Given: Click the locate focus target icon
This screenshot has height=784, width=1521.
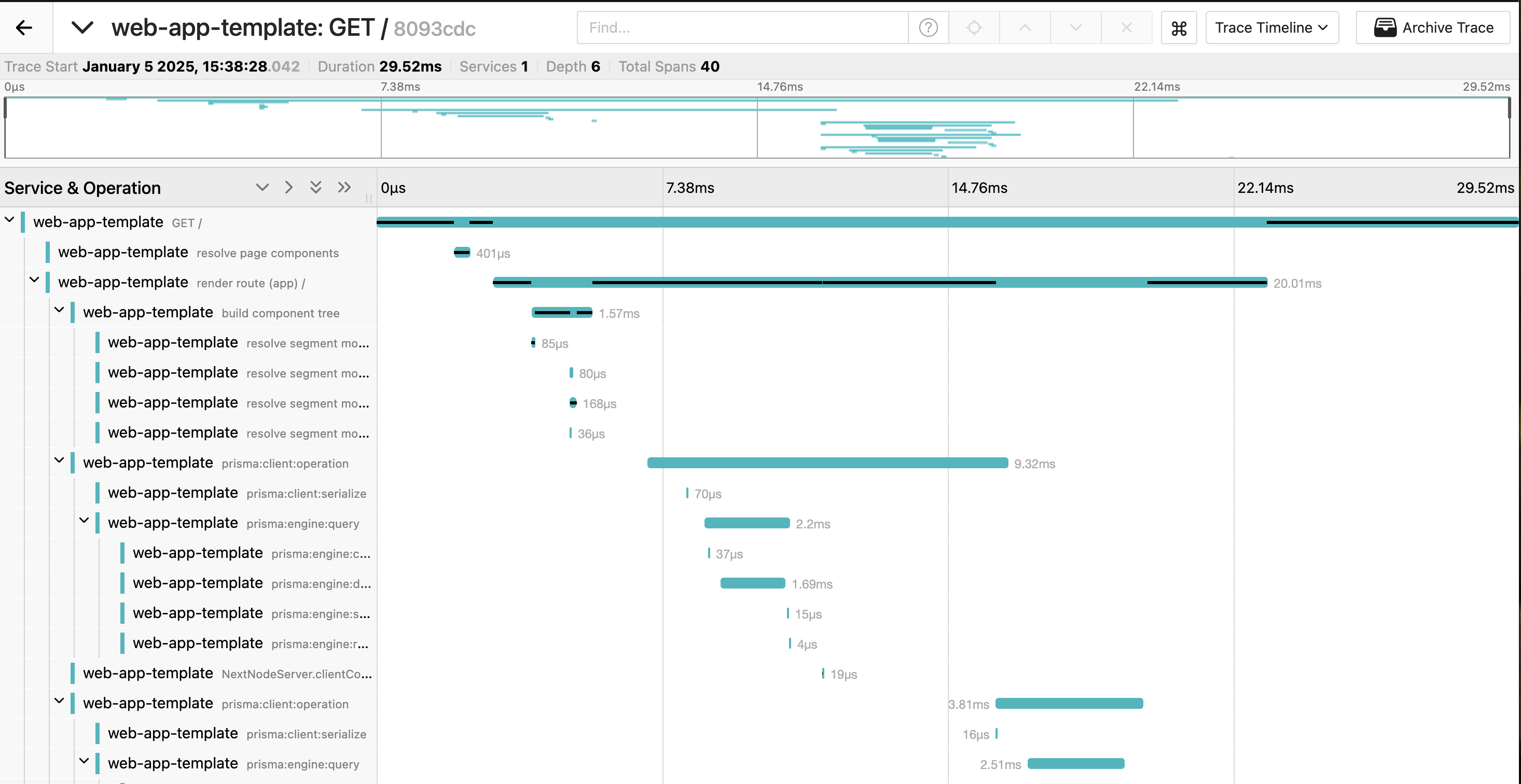Looking at the screenshot, I should (974, 28).
